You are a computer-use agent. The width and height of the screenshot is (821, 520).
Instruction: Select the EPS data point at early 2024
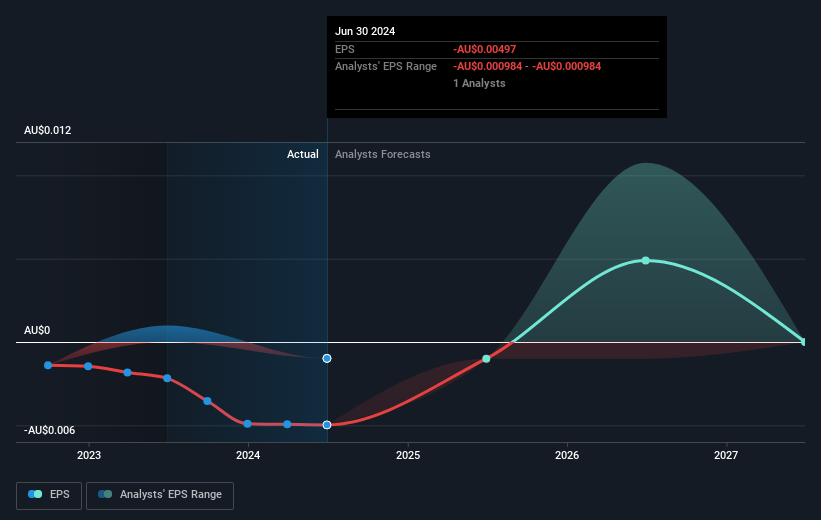click(x=248, y=424)
